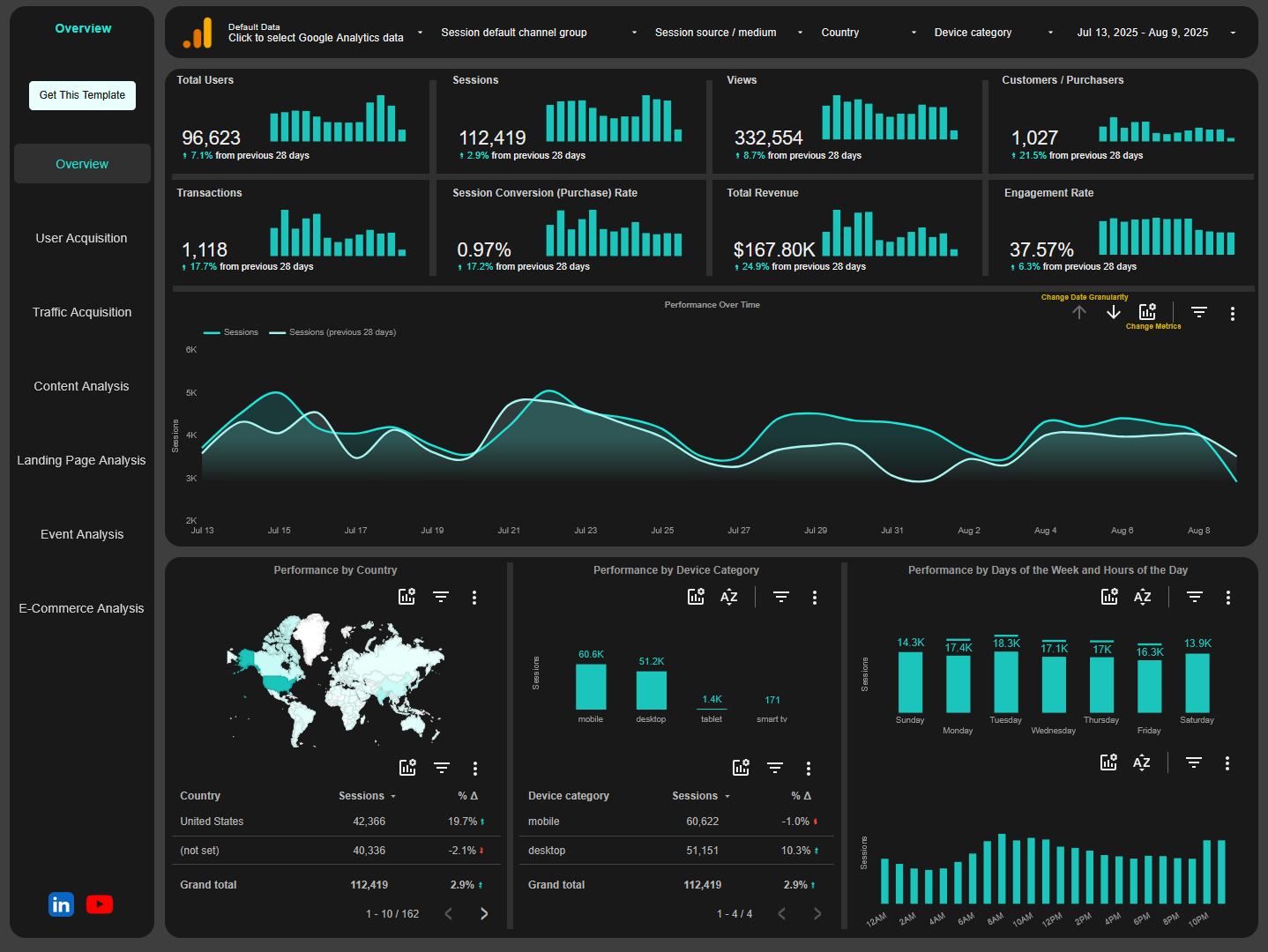Viewport: 1268px width, 952px height.
Task: Open three-dot menu on hours of day chart
Action: click(x=1227, y=763)
